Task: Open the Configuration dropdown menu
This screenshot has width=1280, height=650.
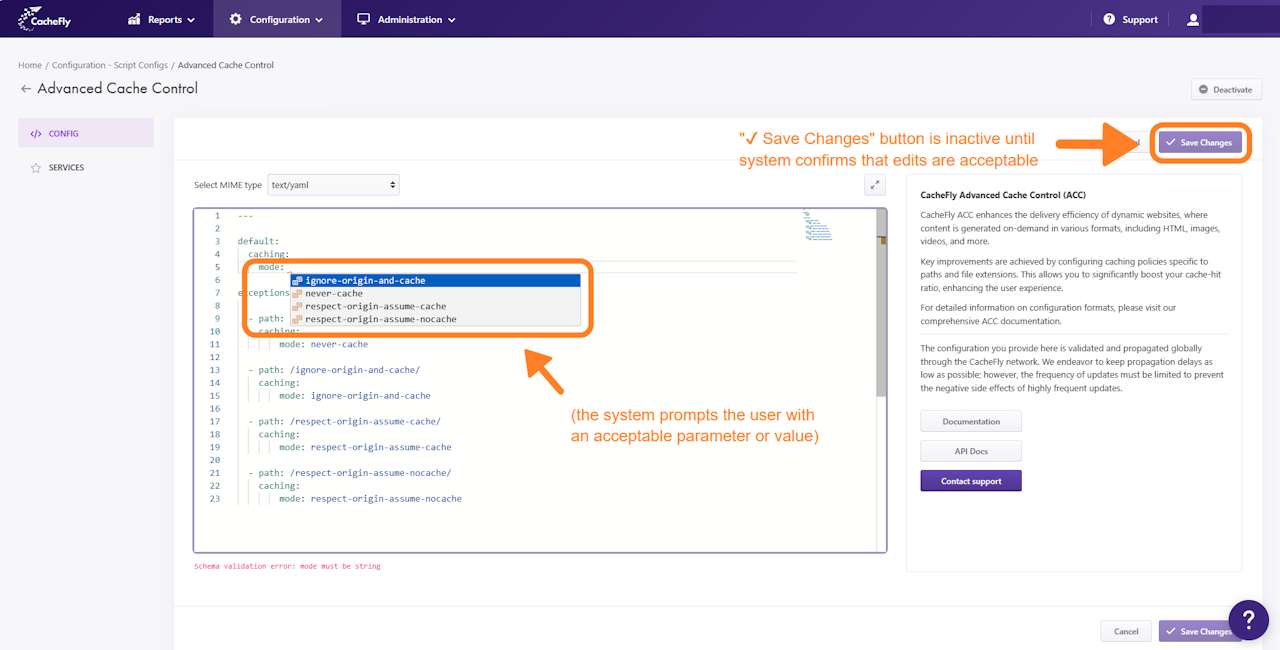Action: click(x=276, y=19)
